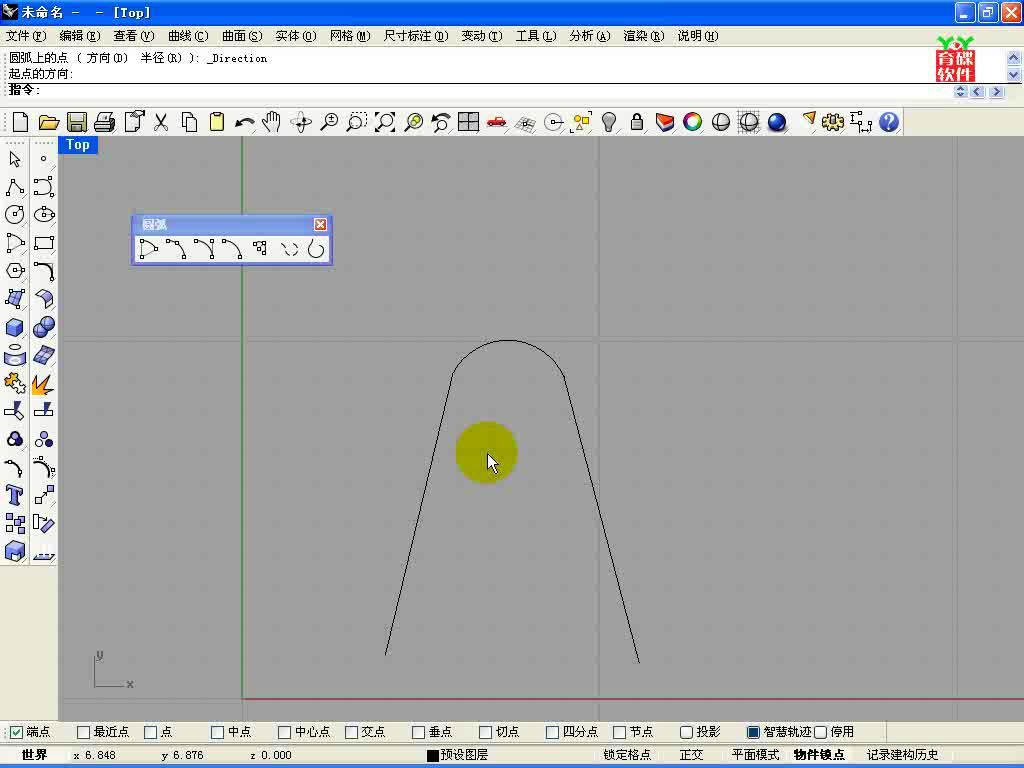Click the padlock lock icon
The width and height of the screenshot is (1024, 768).
tap(637, 122)
